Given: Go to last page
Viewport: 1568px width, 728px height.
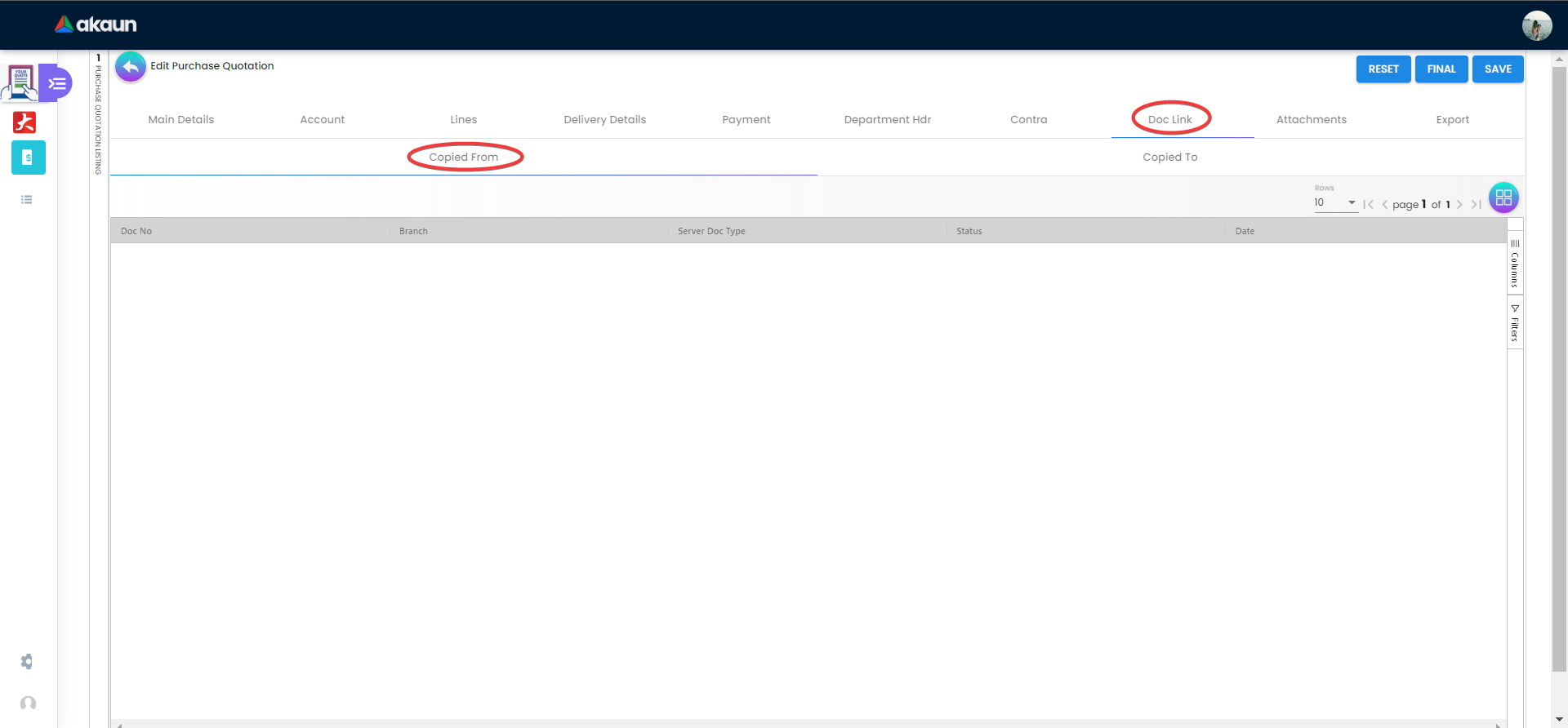Looking at the screenshot, I should pyautogui.click(x=1476, y=205).
